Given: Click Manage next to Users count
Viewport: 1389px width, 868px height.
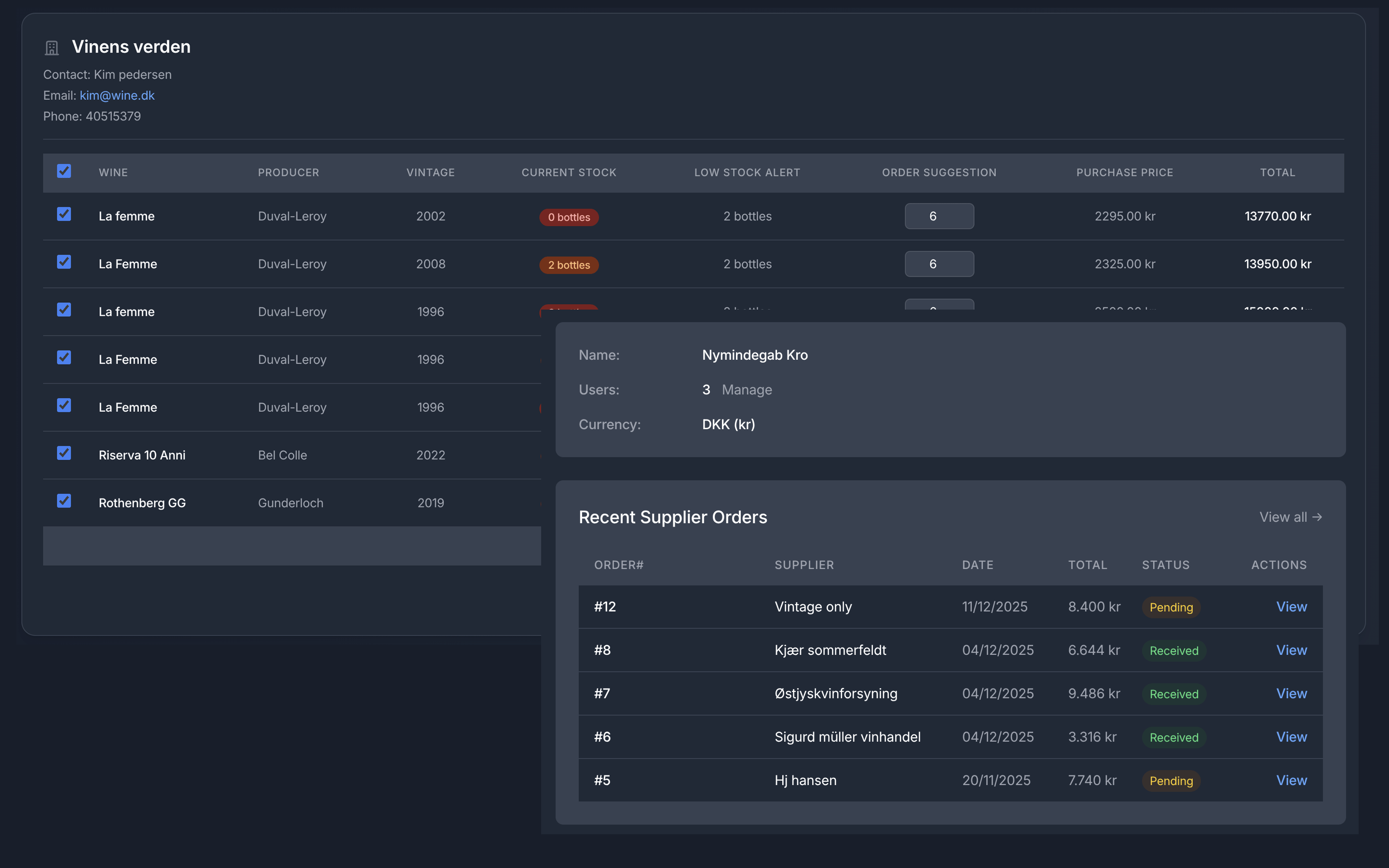Looking at the screenshot, I should (747, 390).
